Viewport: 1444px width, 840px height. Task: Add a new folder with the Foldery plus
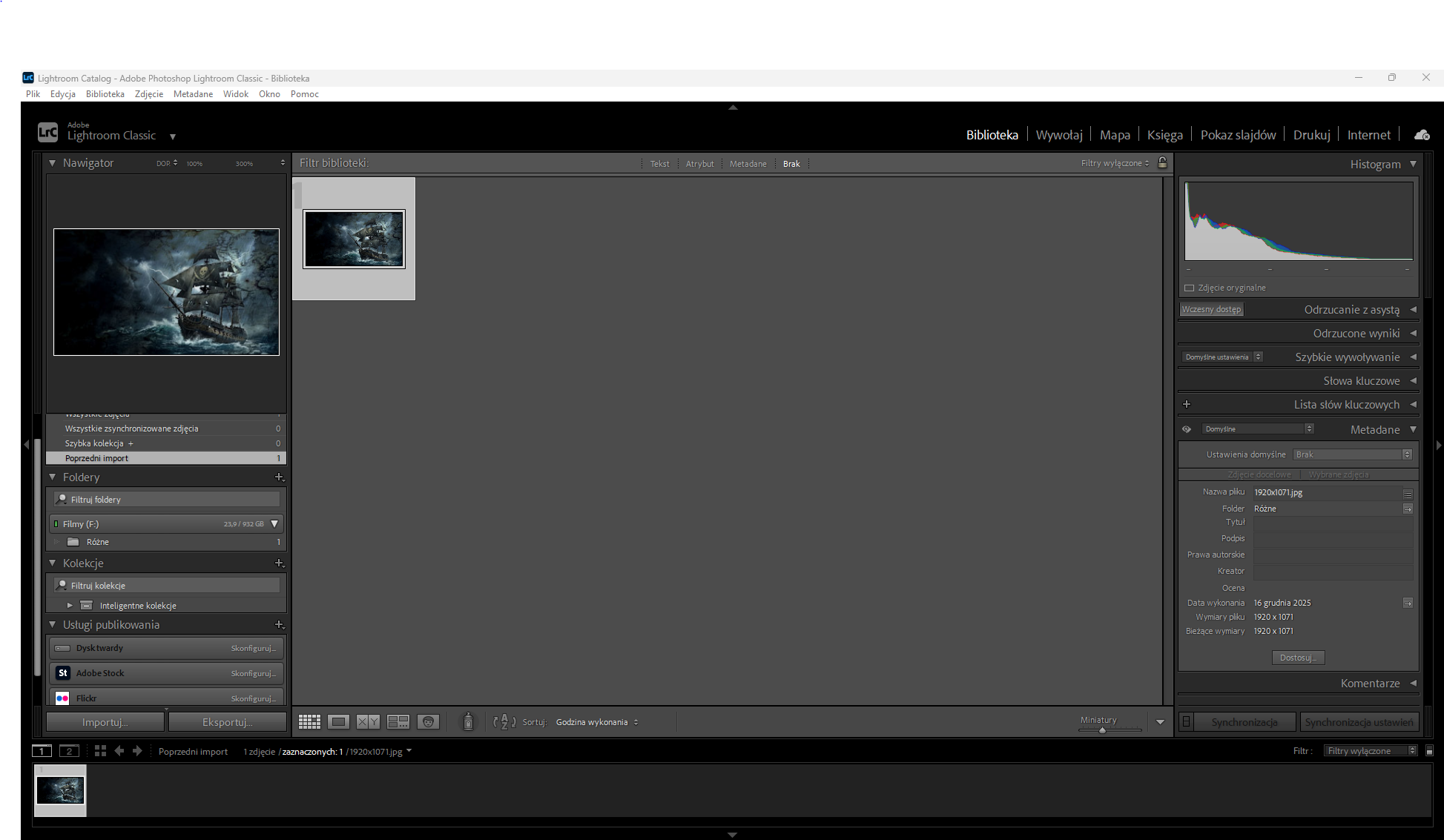pos(280,477)
